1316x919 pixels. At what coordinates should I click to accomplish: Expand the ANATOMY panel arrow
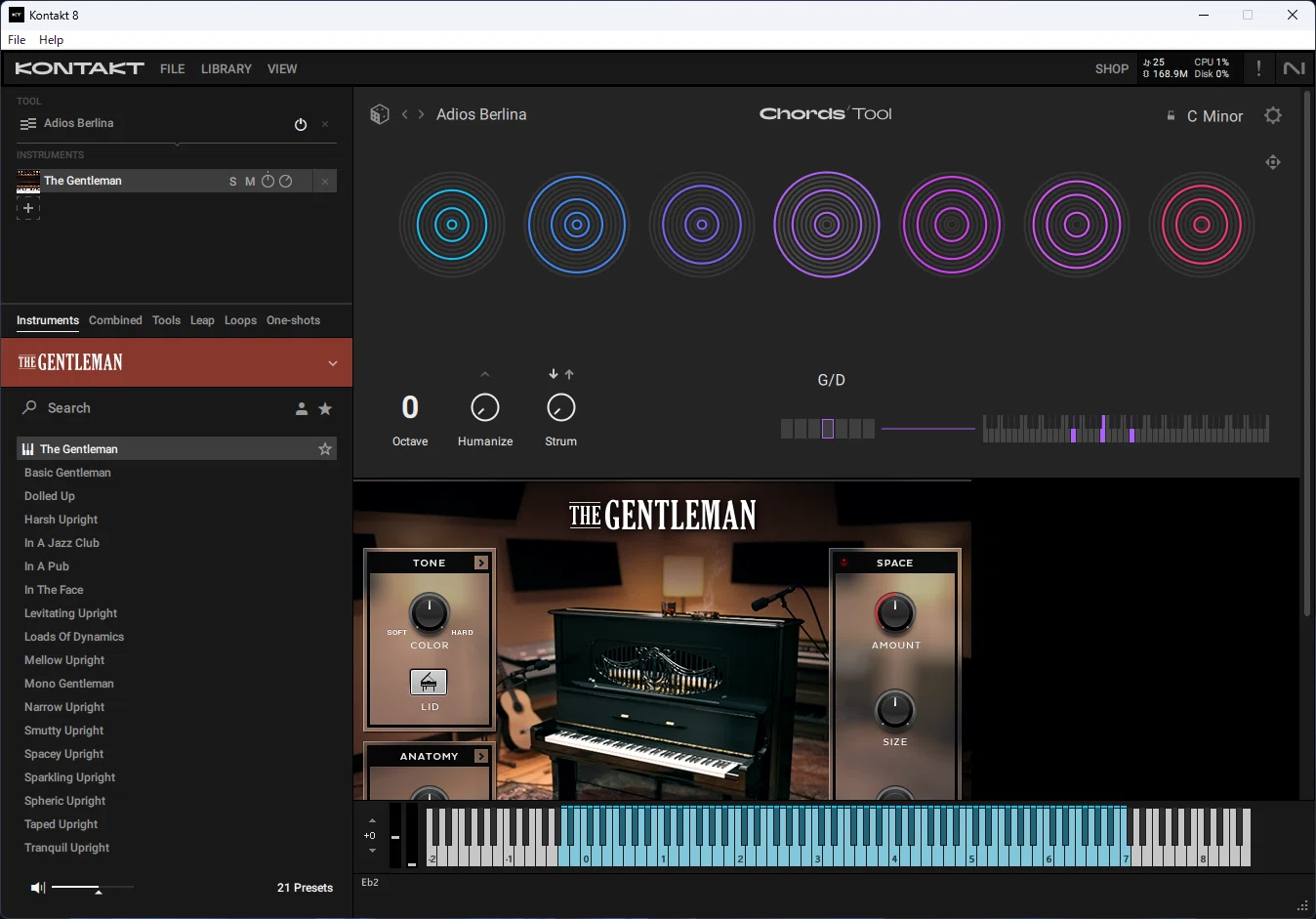[481, 756]
